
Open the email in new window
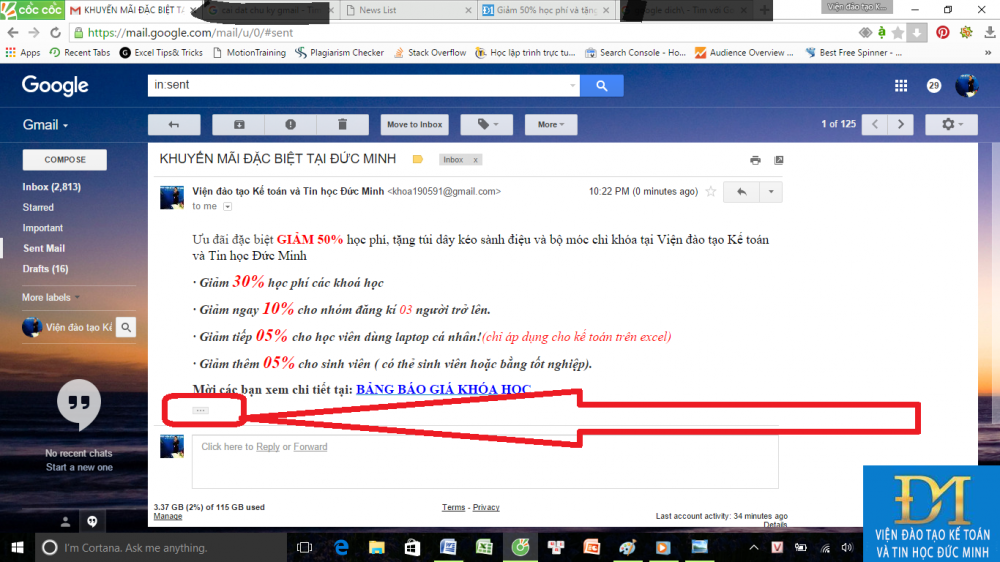779,160
